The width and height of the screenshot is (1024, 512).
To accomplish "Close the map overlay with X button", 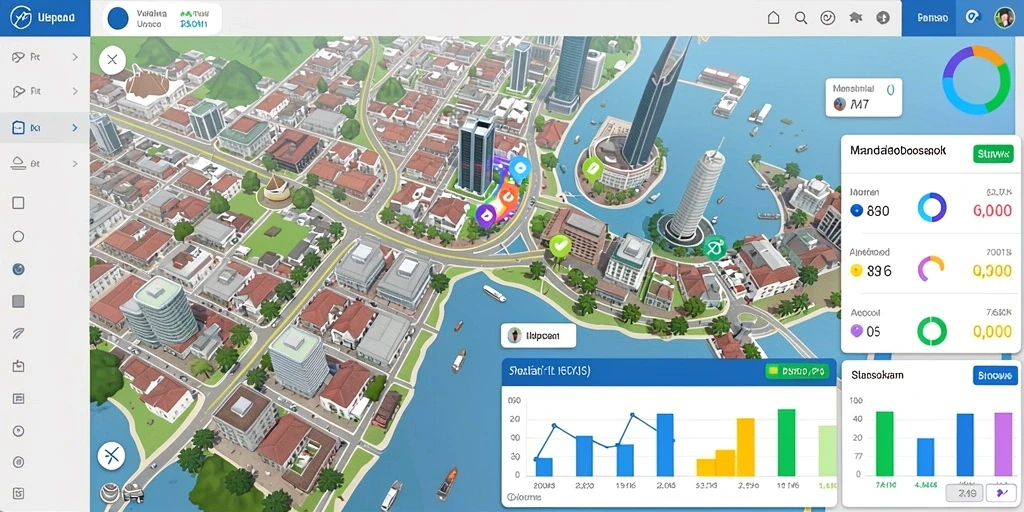I will [x=112, y=61].
